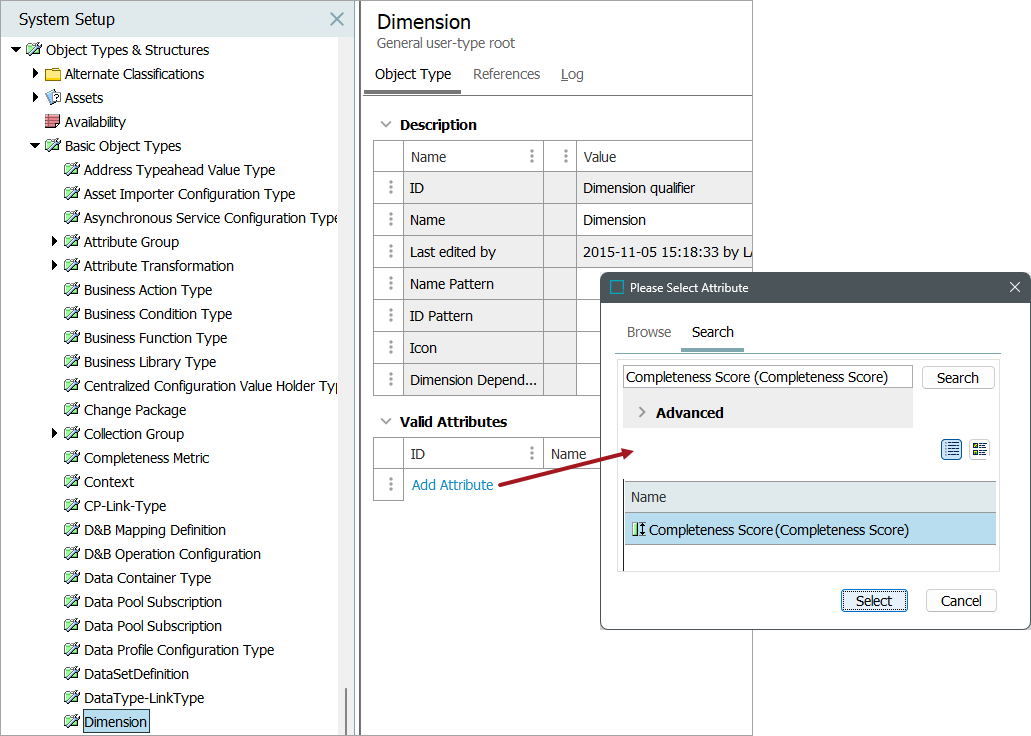The width and height of the screenshot is (1031, 736).
Task: Collapse the Basic Object Types node
Action: (35, 146)
